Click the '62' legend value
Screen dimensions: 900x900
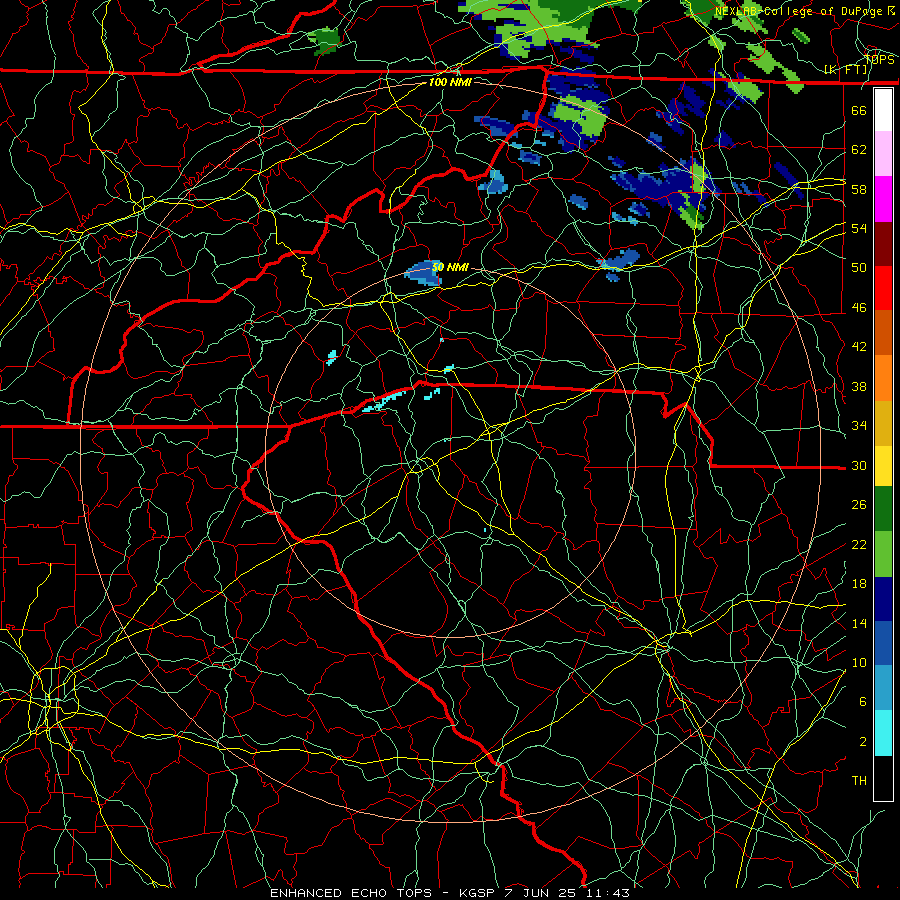click(x=859, y=150)
